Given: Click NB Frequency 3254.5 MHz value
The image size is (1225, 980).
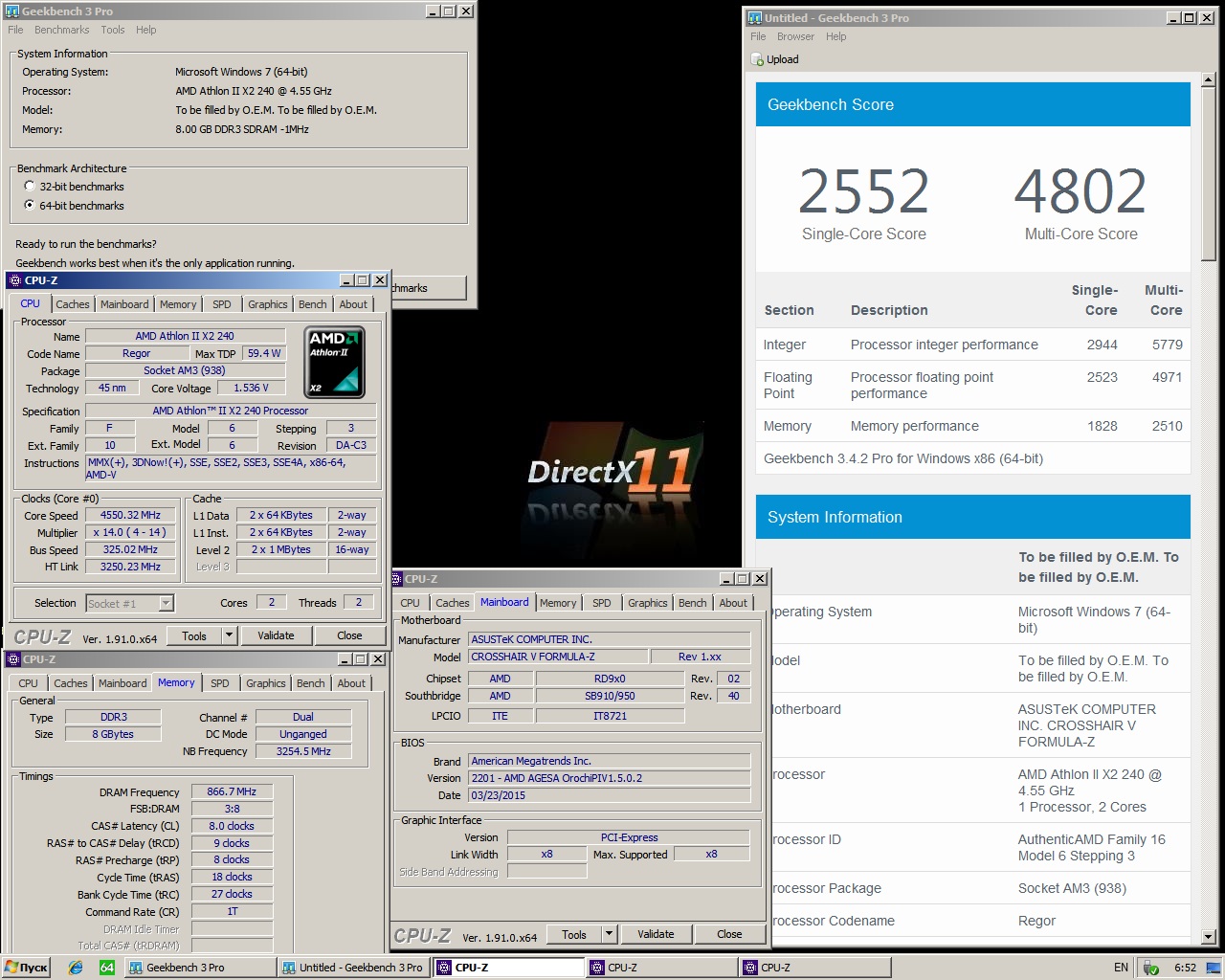Looking at the screenshot, I should pos(303,751).
